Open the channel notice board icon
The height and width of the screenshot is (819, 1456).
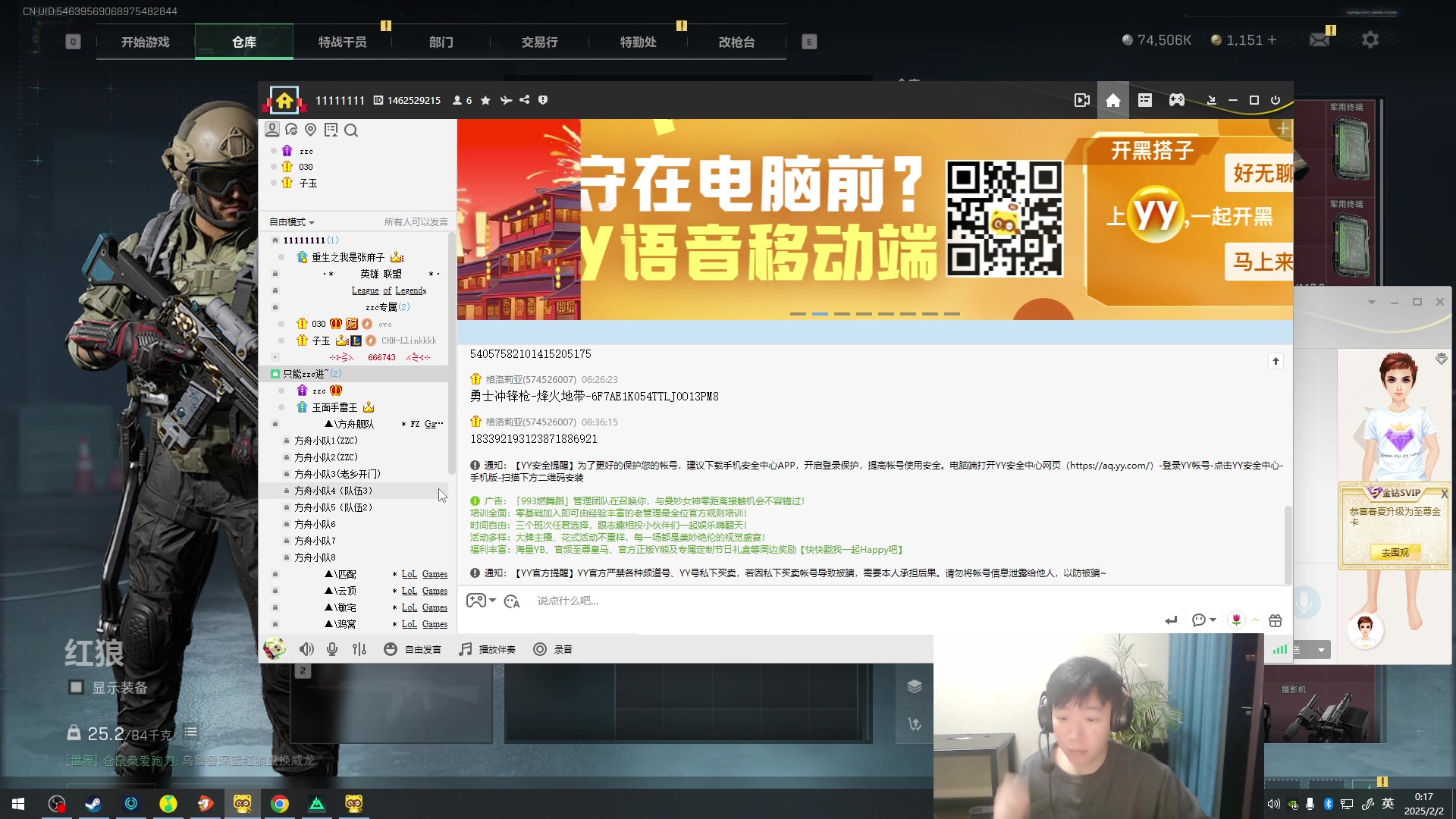pos(331,130)
